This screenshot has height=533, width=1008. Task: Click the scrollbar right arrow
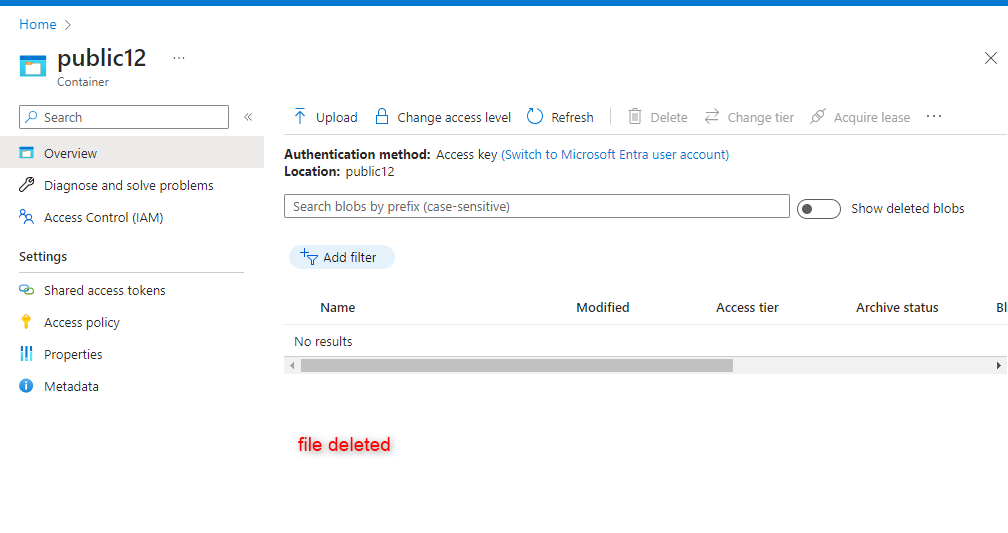(998, 365)
